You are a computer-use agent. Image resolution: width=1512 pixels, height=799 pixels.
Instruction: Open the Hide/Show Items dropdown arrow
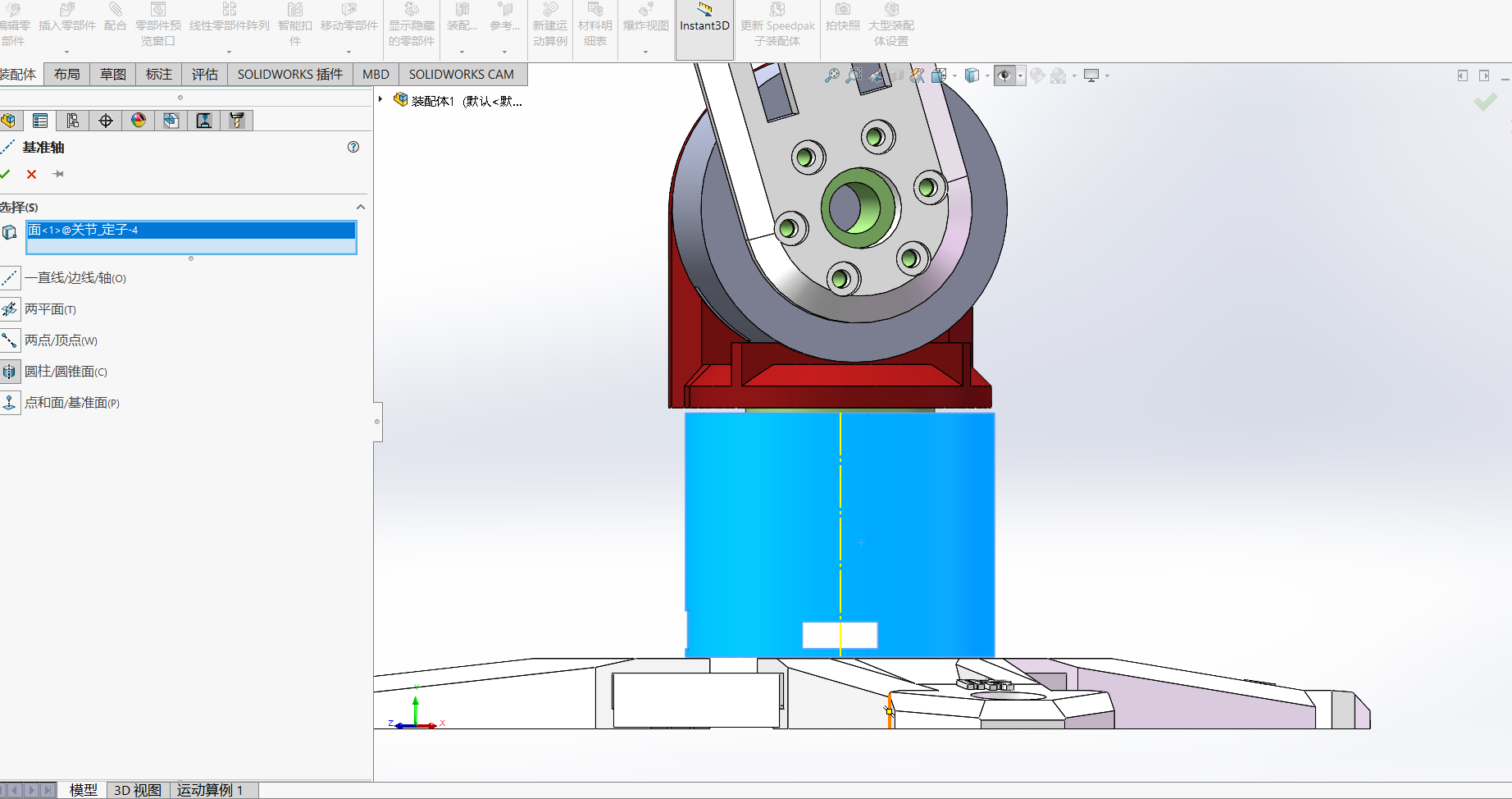point(1020,75)
